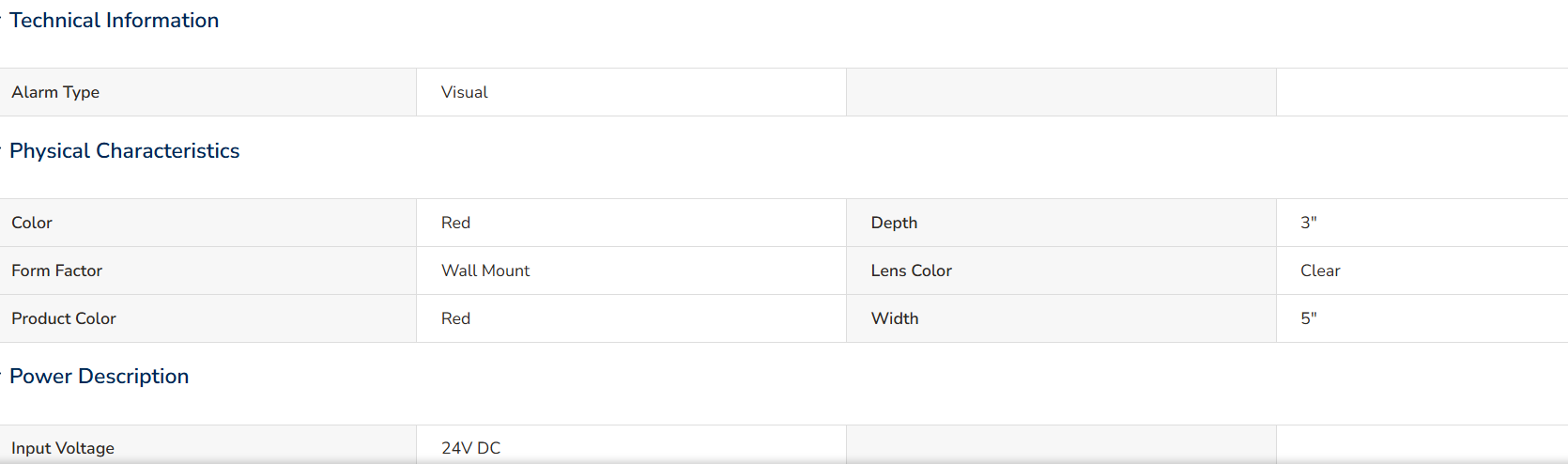Viewport: 1568px width, 464px height.
Task: Click the Clear lens color value
Action: [1320, 271]
